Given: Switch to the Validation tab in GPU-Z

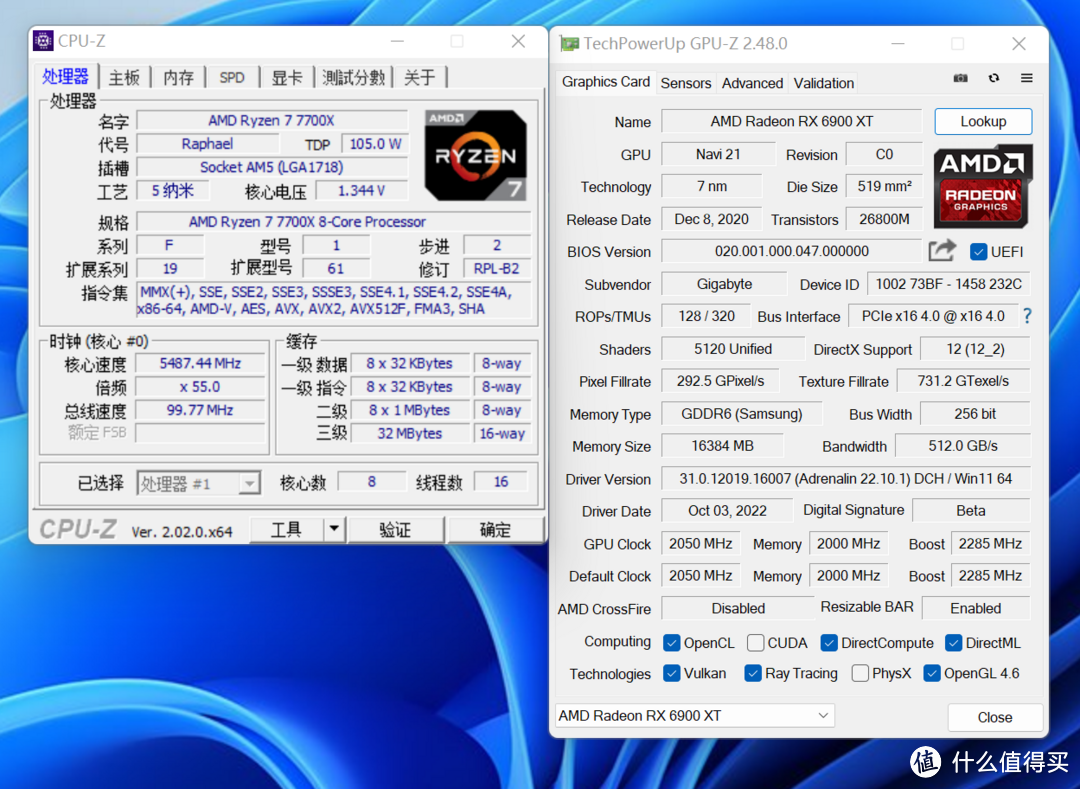Looking at the screenshot, I should (x=823, y=83).
